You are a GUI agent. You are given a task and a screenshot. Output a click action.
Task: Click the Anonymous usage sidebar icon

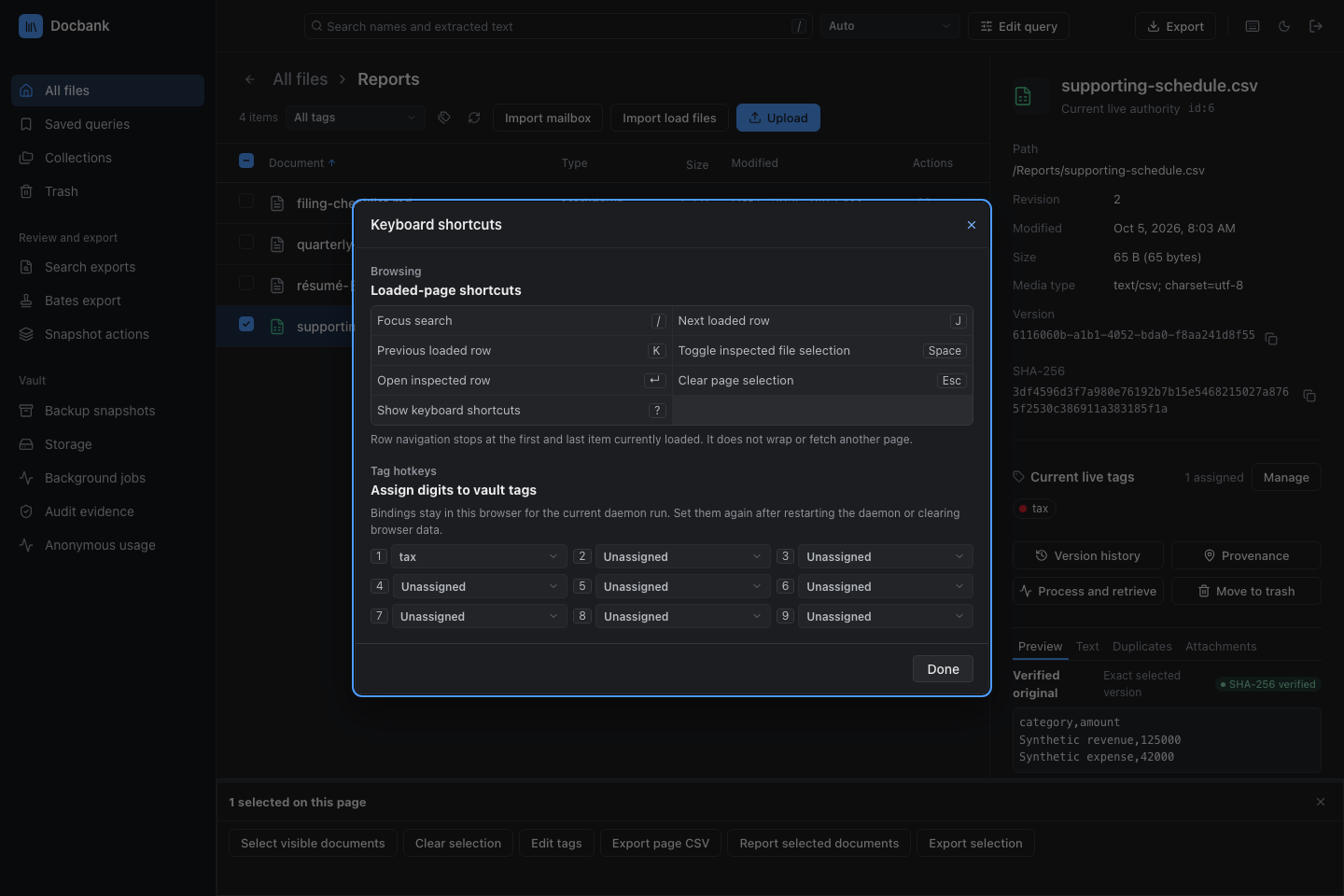pos(26,545)
